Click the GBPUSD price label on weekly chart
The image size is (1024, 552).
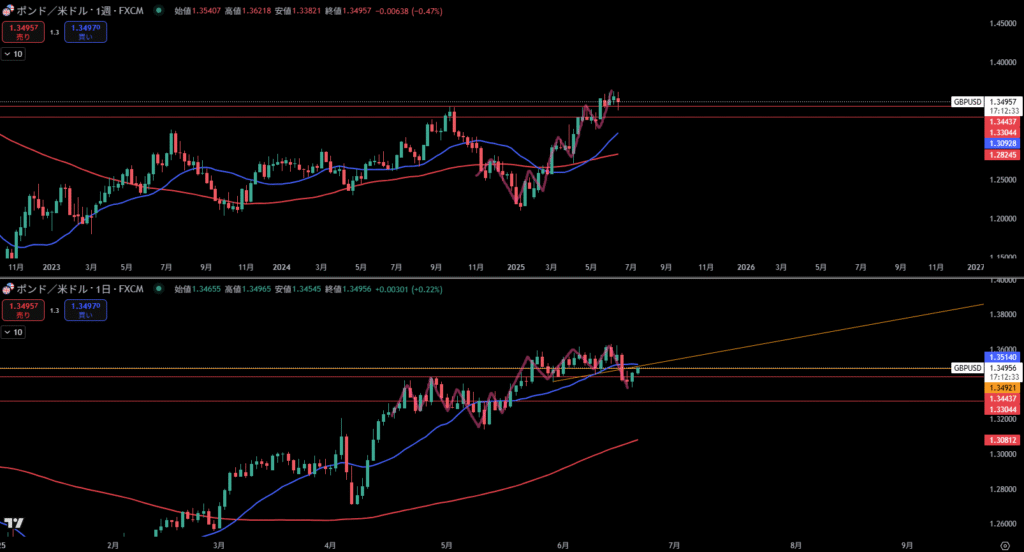(967, 102)
